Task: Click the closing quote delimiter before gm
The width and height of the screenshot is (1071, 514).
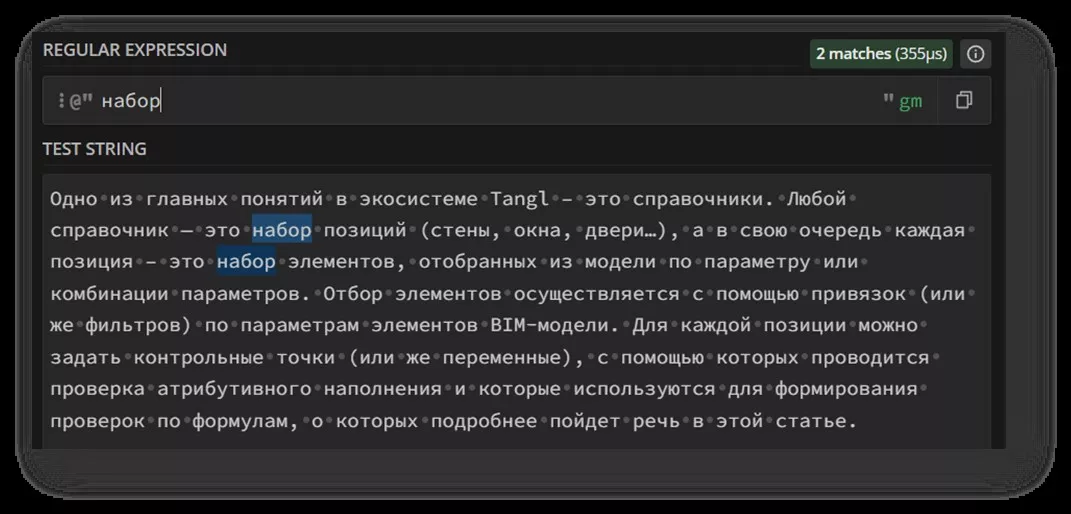Action: (887, 101)
